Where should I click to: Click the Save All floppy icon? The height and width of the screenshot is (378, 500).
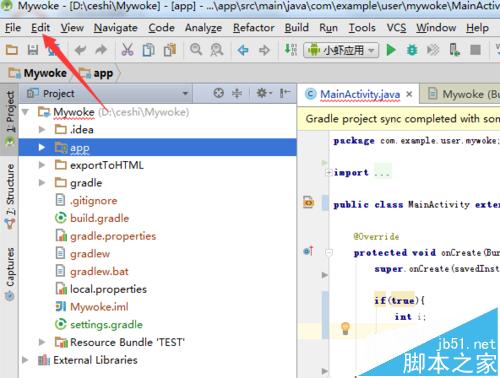click(33, 50)
